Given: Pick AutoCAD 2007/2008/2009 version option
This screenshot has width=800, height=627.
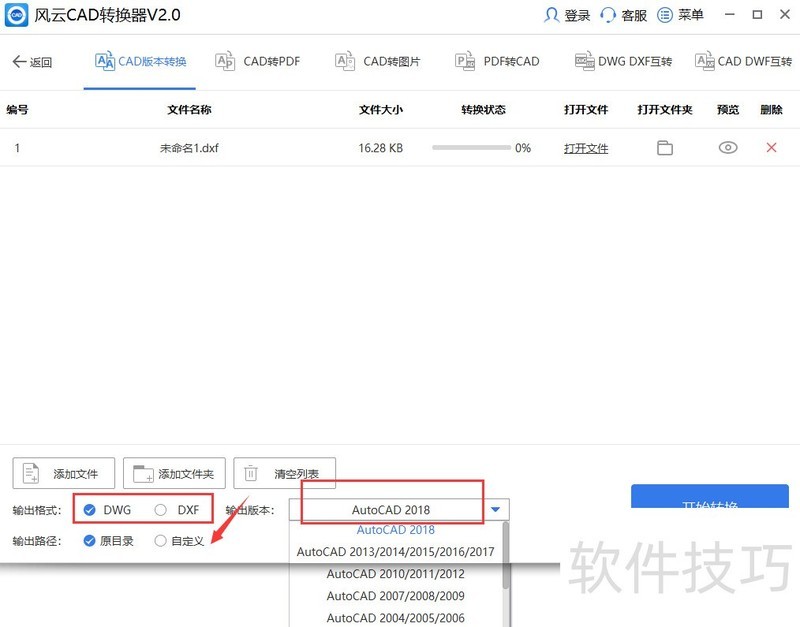Looking at the screenshot, I should pos(395,596).
